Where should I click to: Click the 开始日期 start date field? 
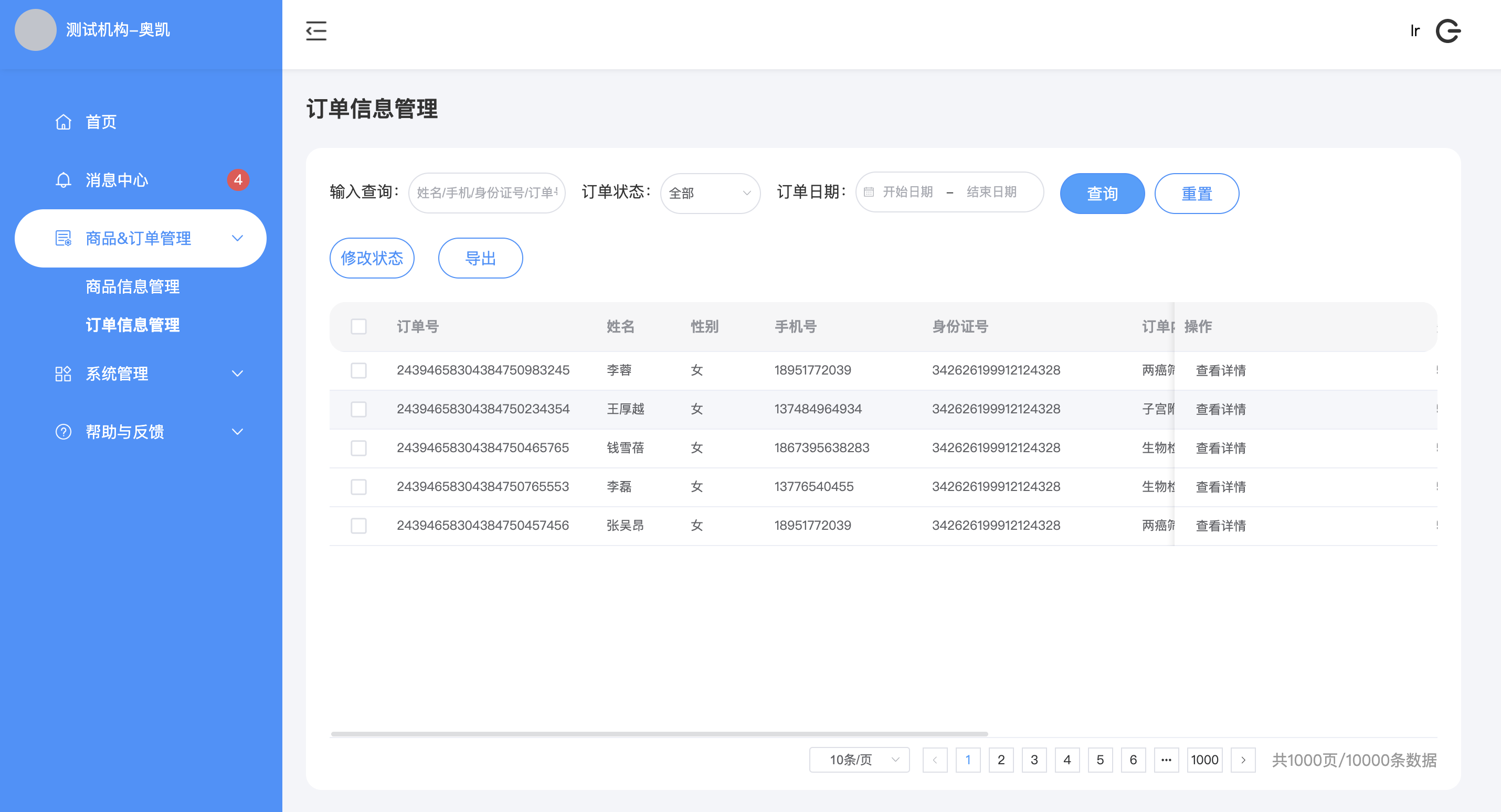click(x=907, y=191)
